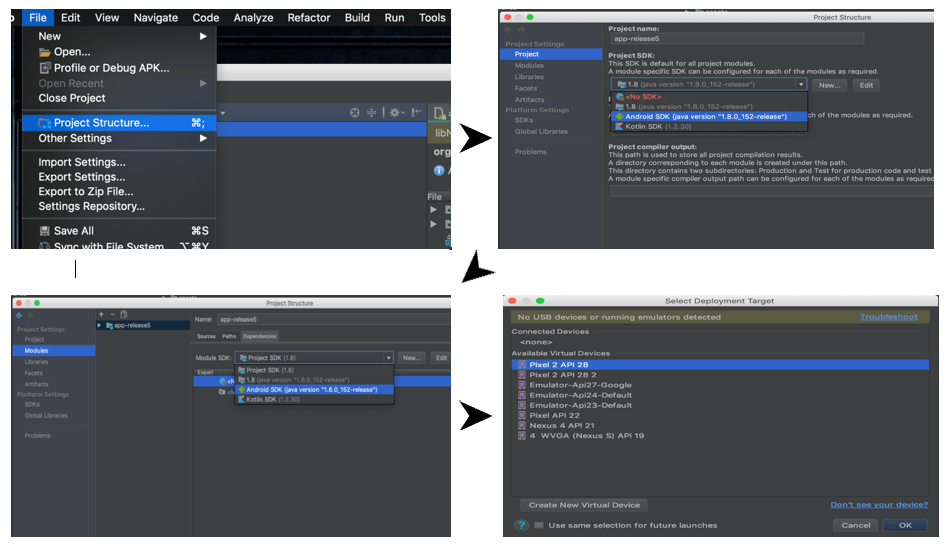Viewport: 951px width, 549px height.
Task: Click OK in Select Deployment Target
Action: click(x=905, y=525)
